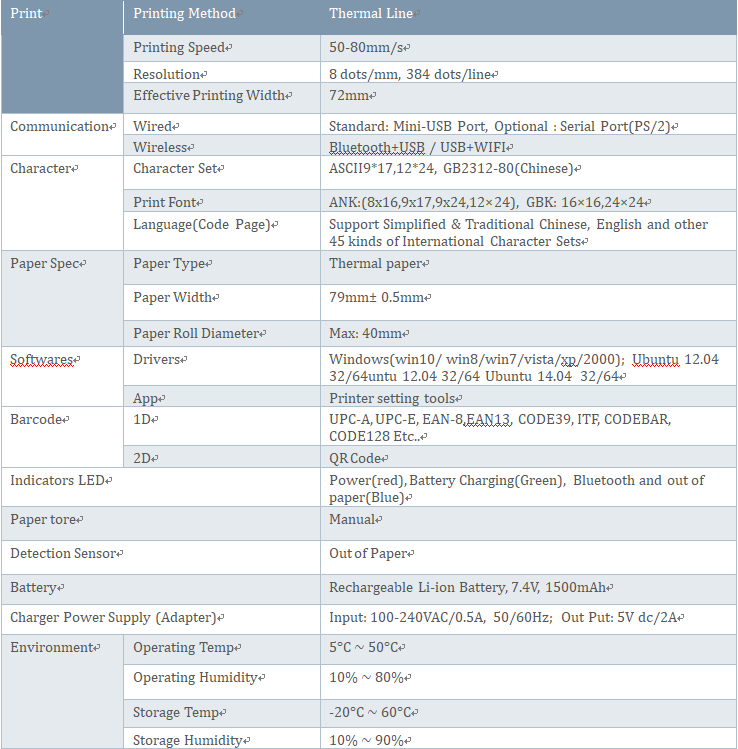Select '79mm± 0.5mm' value

376,298
